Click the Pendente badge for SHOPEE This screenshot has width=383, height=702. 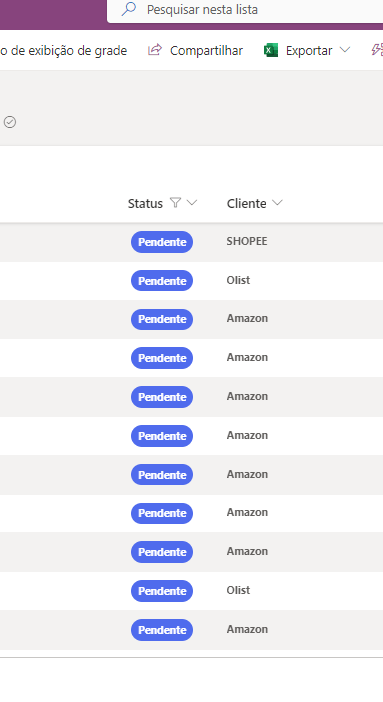[x=162, y=242]
